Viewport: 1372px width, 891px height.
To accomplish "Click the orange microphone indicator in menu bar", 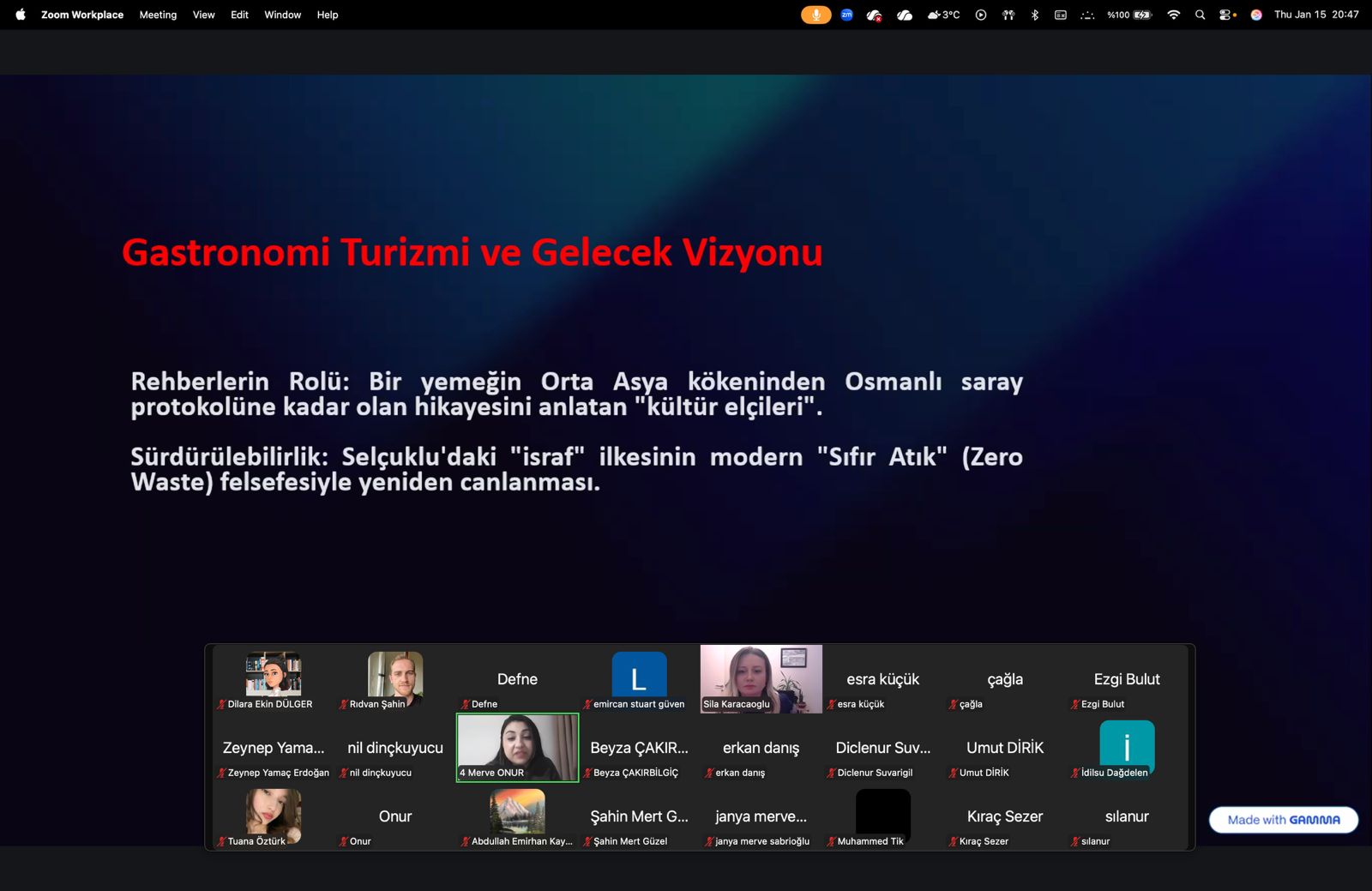I will coord(815,15).
